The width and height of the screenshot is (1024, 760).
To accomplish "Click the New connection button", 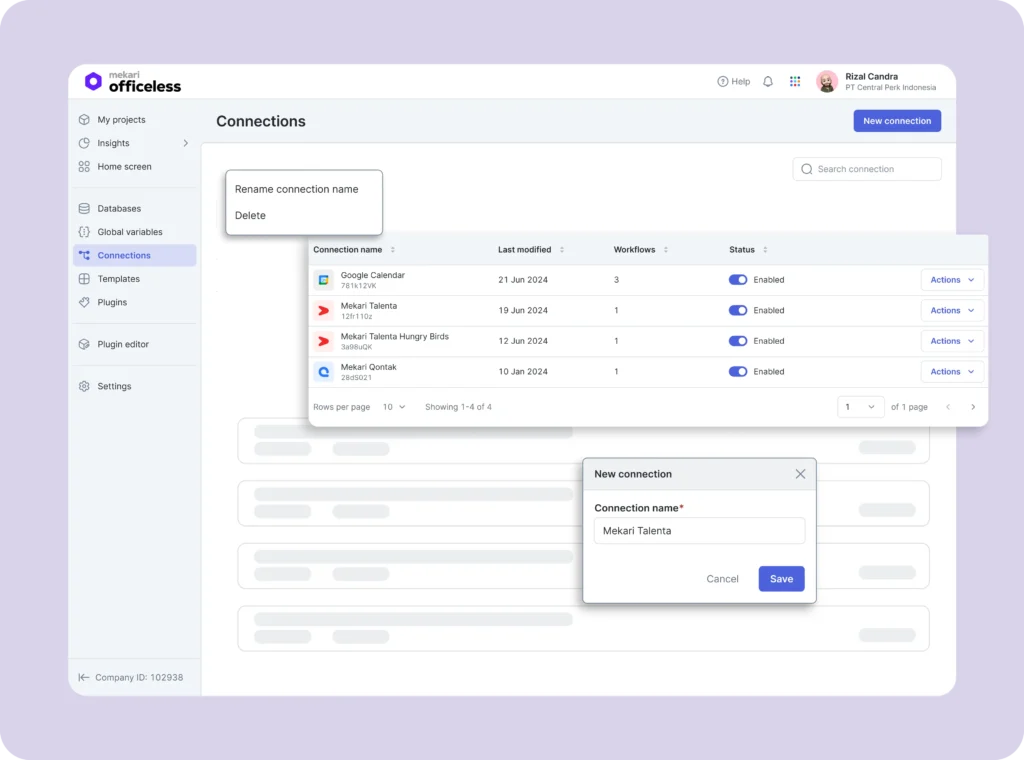I will pyautogui.click(x=897, y=121).
